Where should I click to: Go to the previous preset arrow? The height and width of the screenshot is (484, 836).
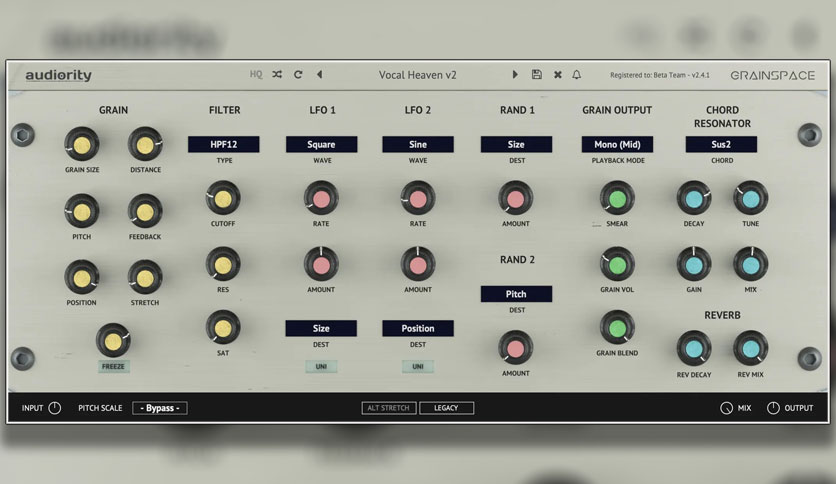(x=319, y=75)
